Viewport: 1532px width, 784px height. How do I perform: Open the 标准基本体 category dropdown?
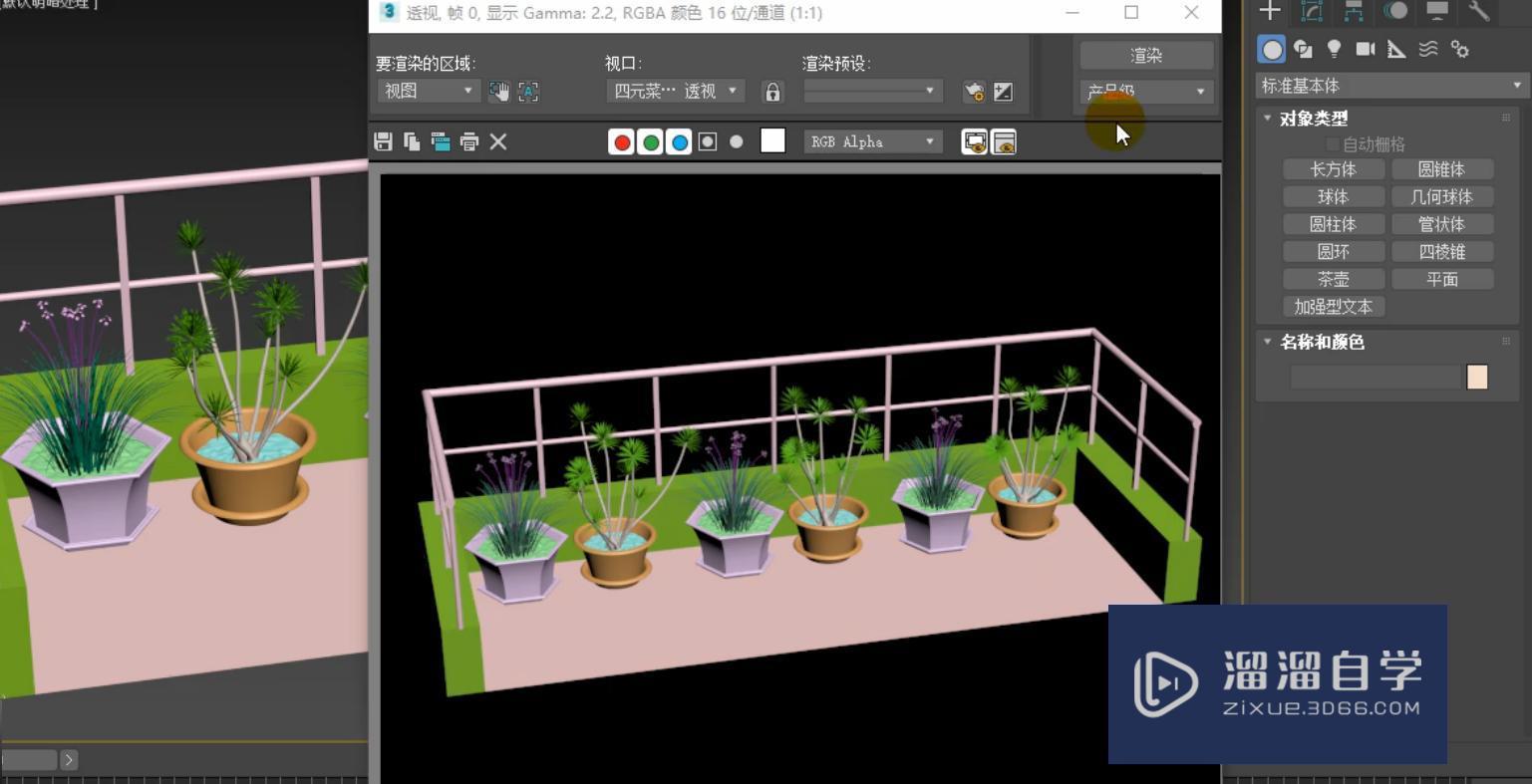click(1388, 86)
